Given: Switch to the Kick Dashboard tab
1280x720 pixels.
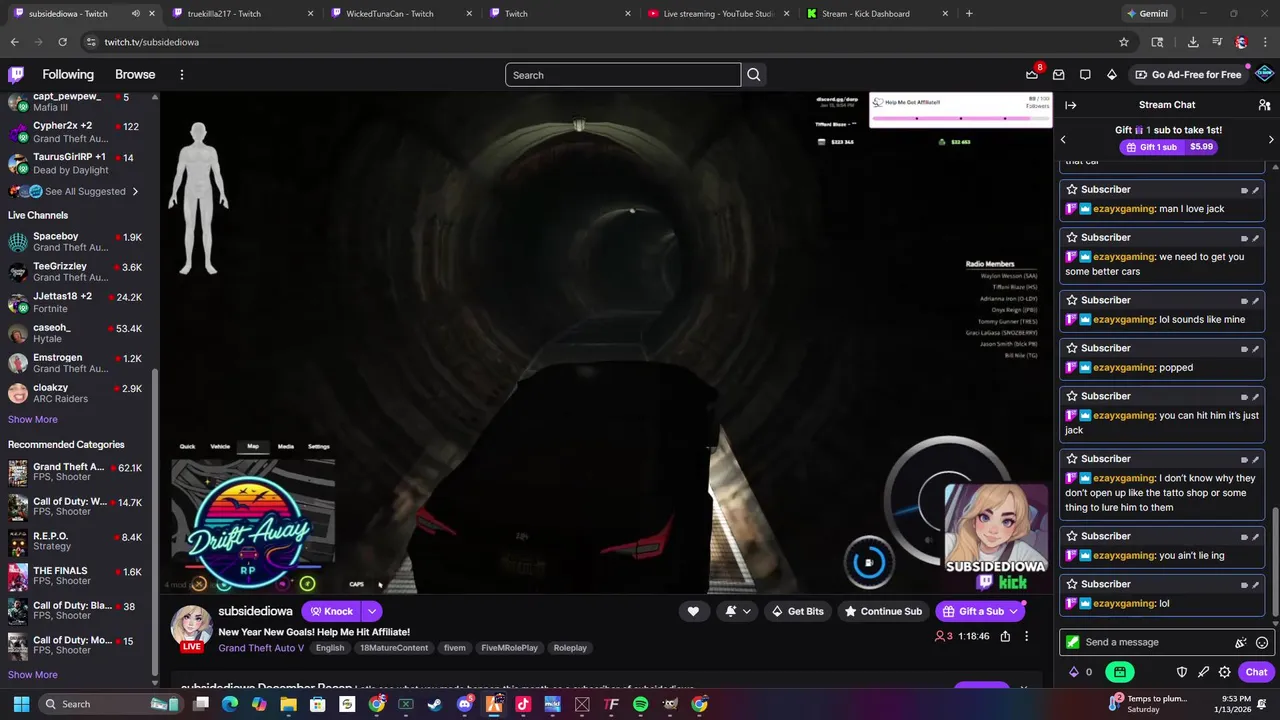Looking at the screenshot, I should (x=876, y=14).
